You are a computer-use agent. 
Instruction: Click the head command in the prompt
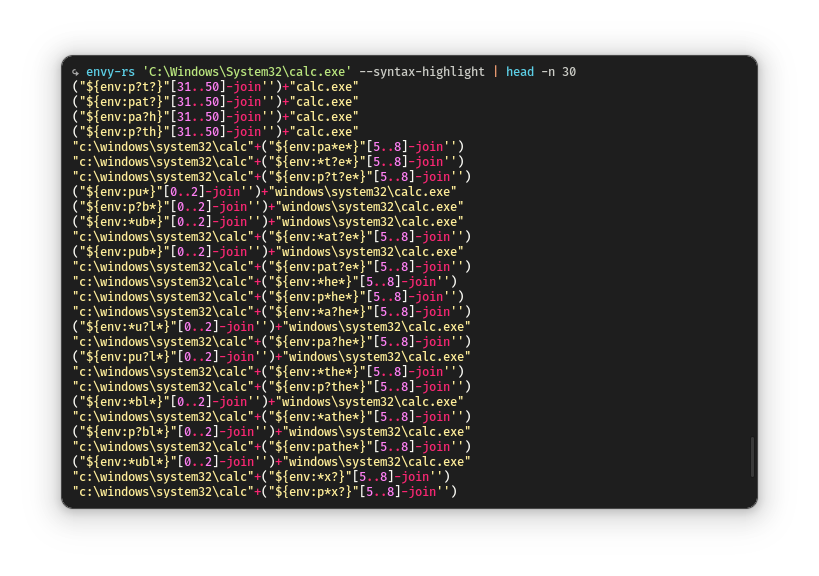point(520,72)
